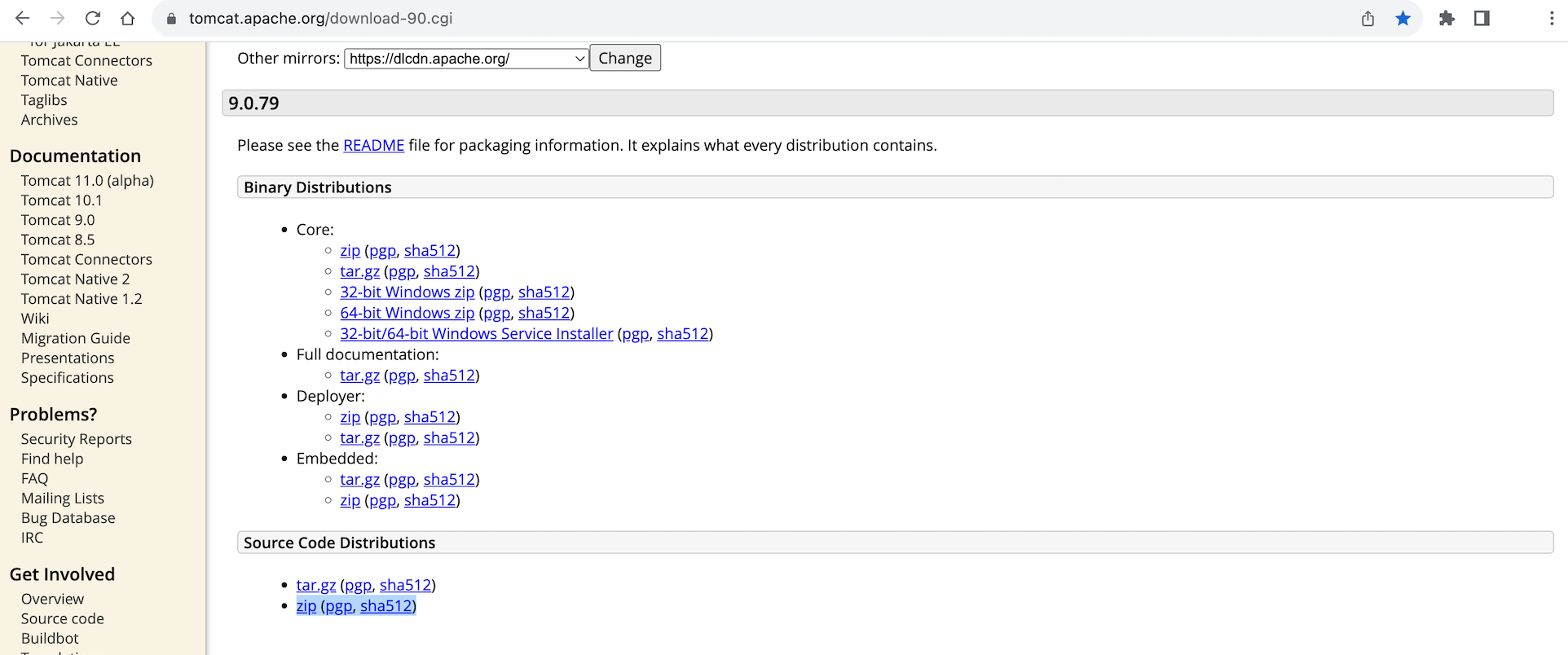Screen dimensions: 1568x655
Task: Download 32-bit/64-bit Windows Service Installer
Action: click(x=476, y=334)
